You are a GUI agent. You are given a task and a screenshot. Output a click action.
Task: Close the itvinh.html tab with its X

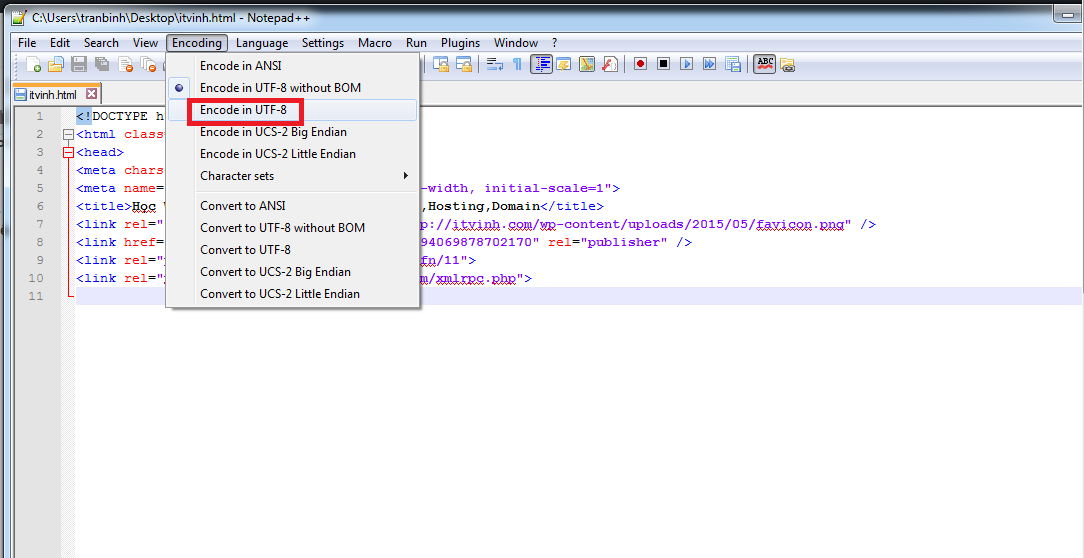(x=91, y=94)
